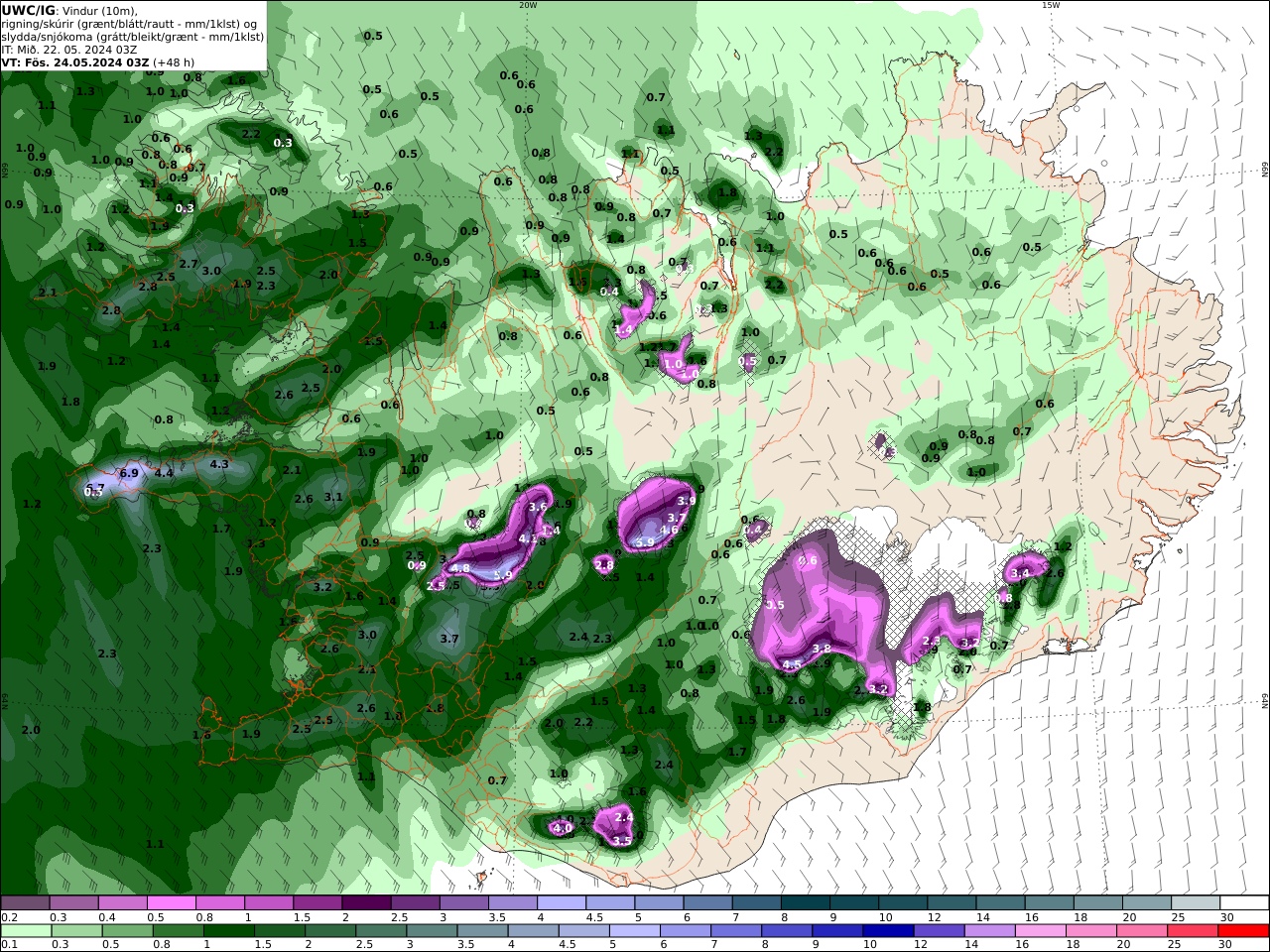Select the darkest blue 10 mm rain legend swatch
1270x952 pixels.
tap(886, 931)
